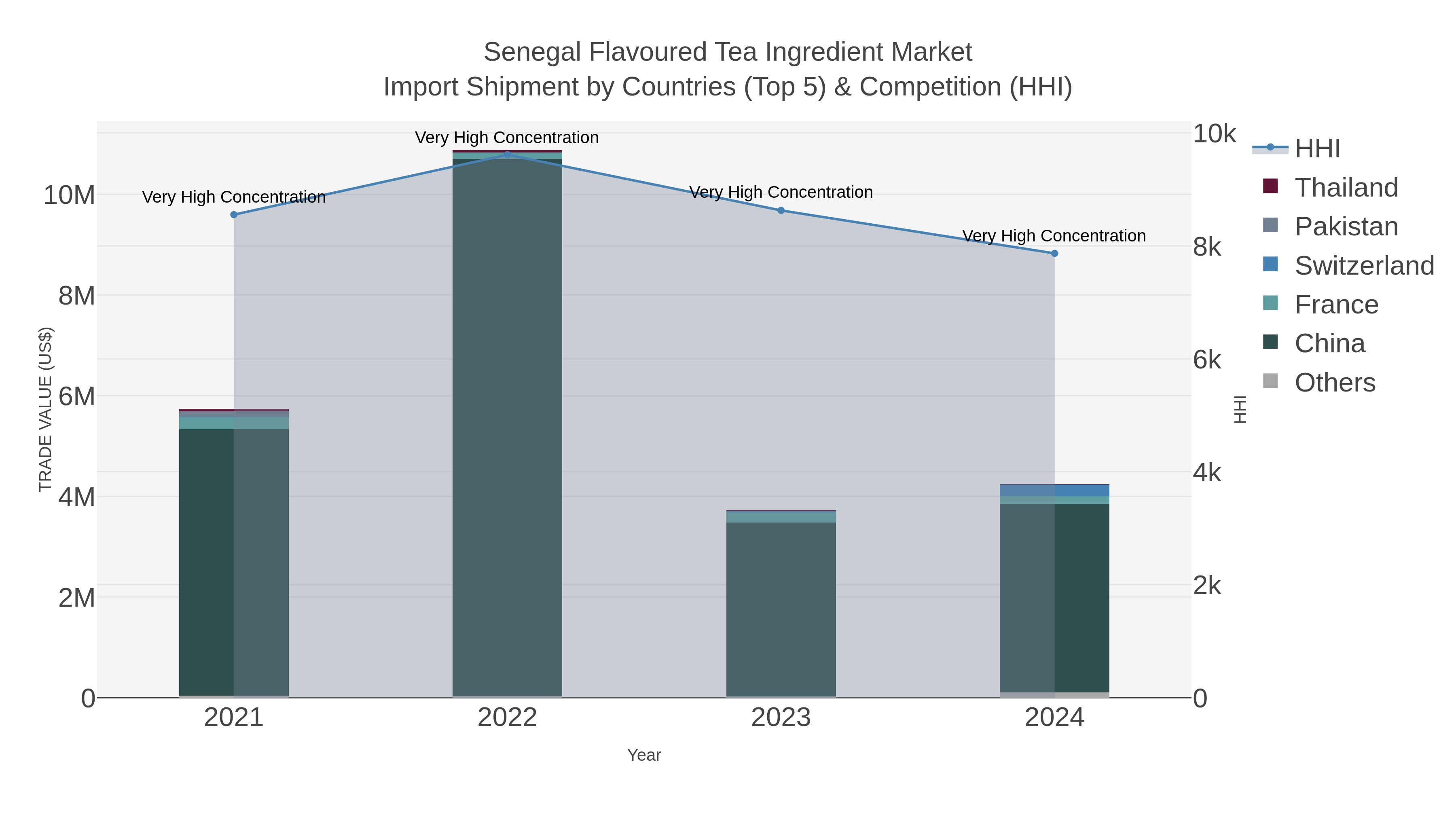The width and height of the screenshot is (1456, 819).
Task: Toggle the HHI legend entry
Action: tap(1296, 148)
